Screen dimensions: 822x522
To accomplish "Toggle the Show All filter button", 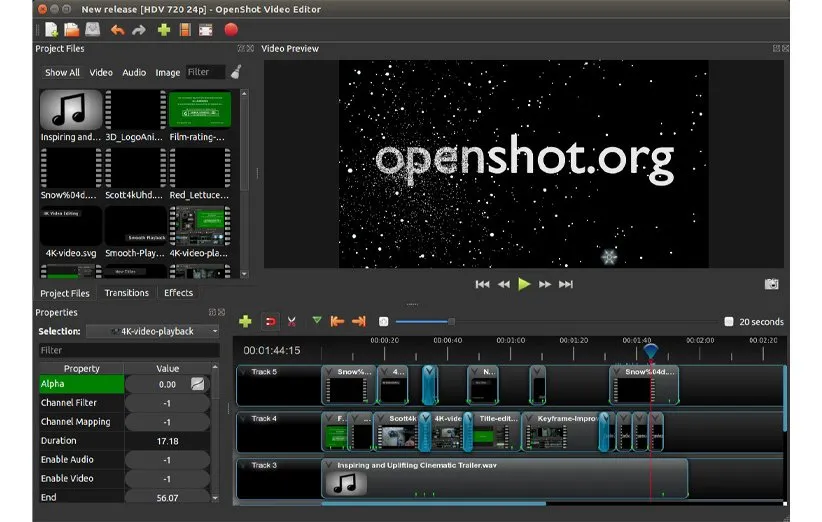I will tap(62, 72).
